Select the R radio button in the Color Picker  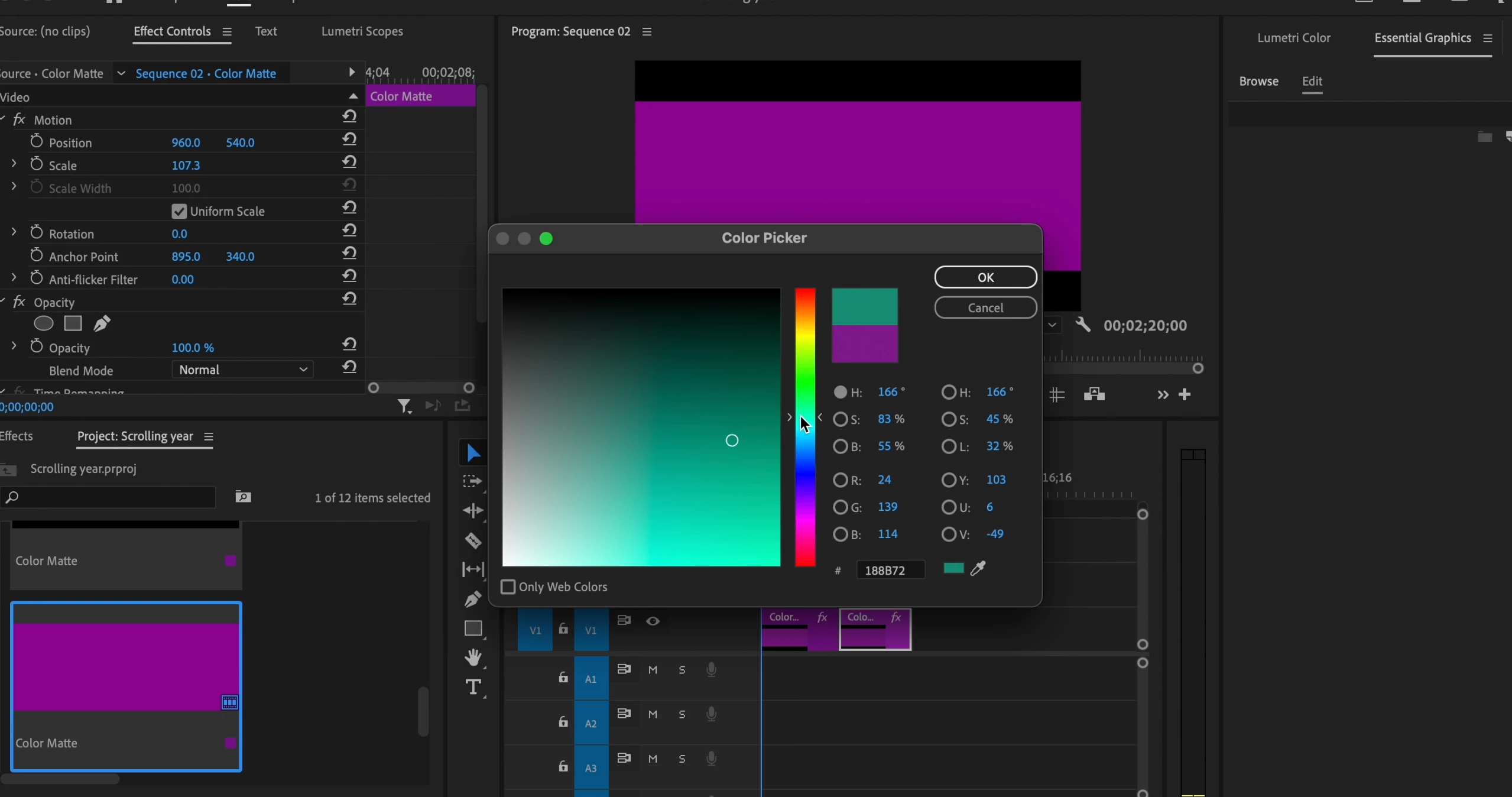840,480
